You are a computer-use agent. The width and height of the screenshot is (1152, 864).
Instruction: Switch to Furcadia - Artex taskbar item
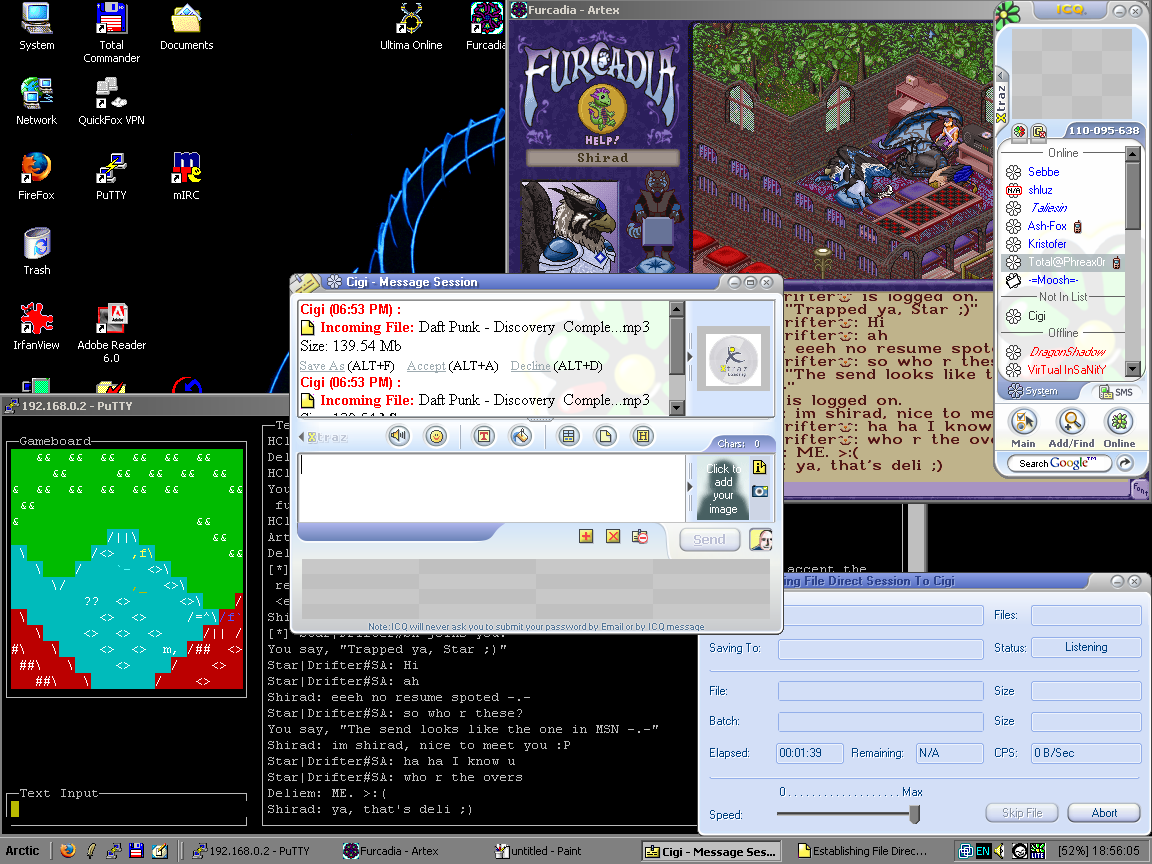click(391, 851)
